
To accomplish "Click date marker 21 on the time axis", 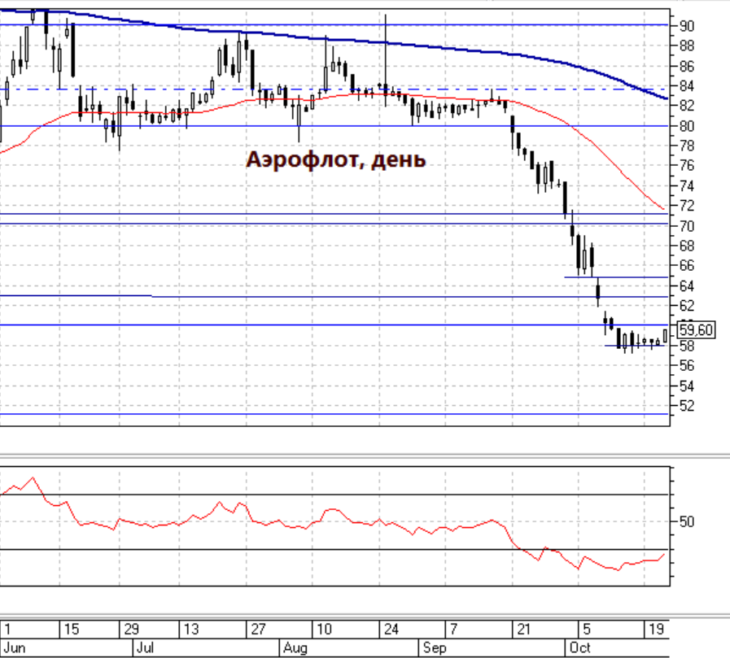I will point(524,630).
